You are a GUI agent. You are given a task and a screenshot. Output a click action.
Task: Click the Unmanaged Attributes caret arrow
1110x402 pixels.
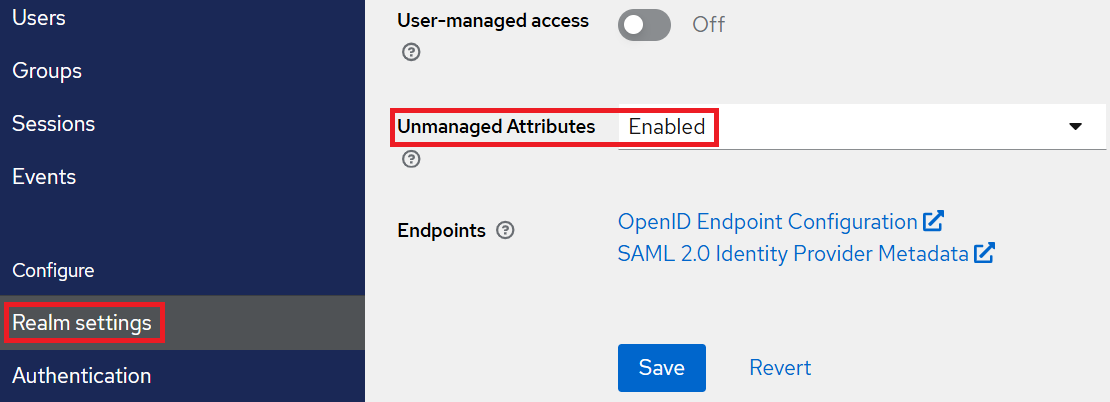1075,127
